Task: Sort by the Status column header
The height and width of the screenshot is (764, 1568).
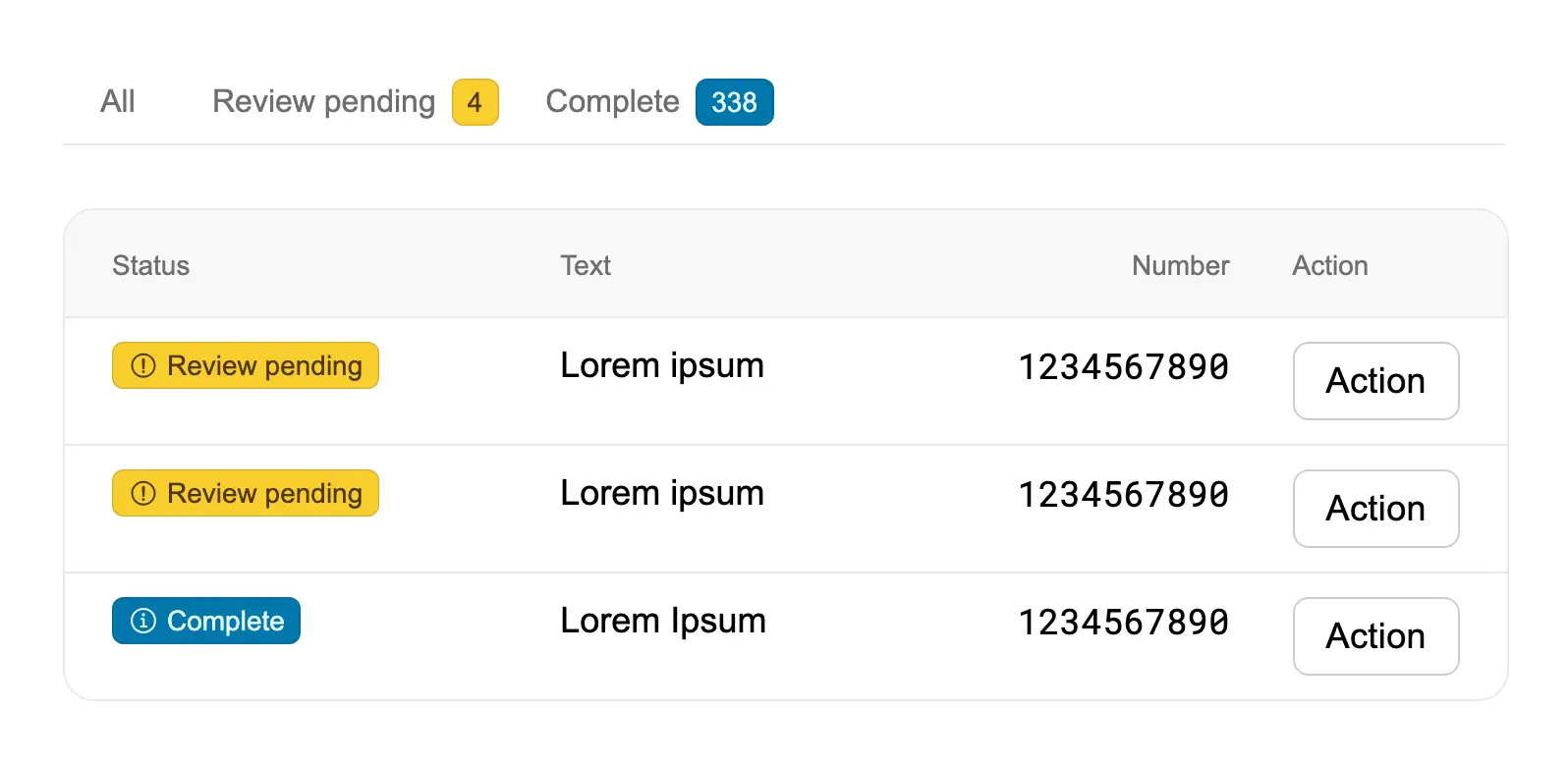Action: [x=150, y=266]
